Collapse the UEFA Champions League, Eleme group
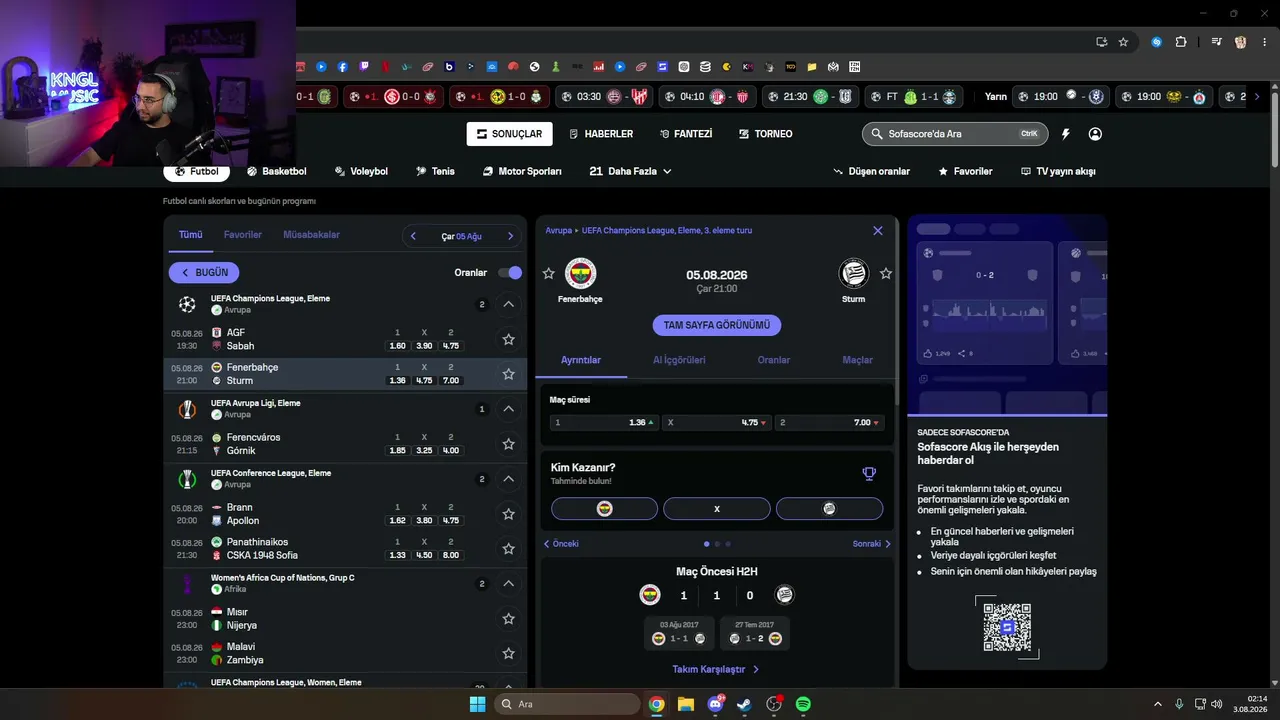Viewport: 1280px width, 720px height. [x=508, y=304]
